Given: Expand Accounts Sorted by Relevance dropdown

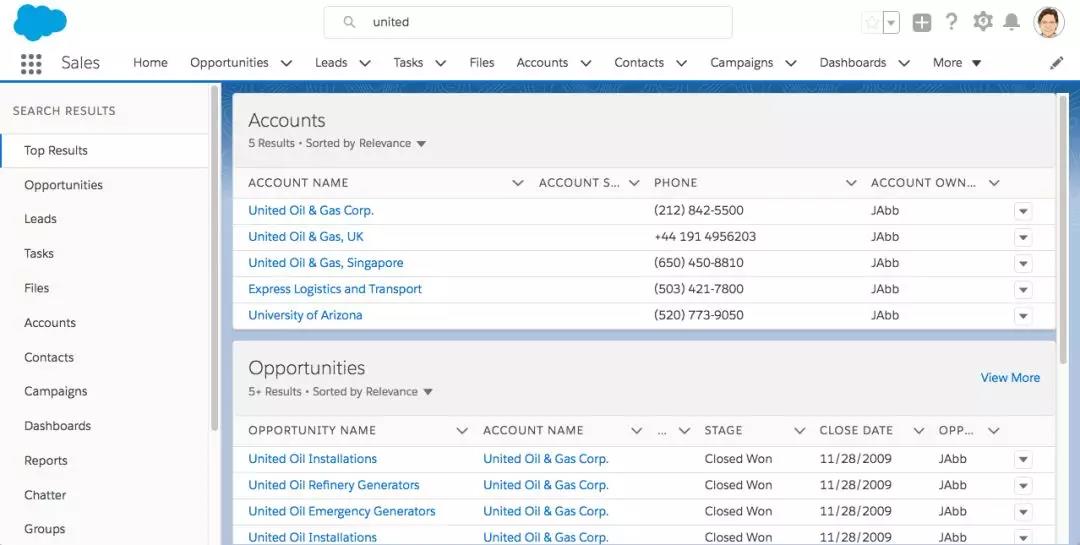Looking at the screenshot, I should [x=421, y=144].
